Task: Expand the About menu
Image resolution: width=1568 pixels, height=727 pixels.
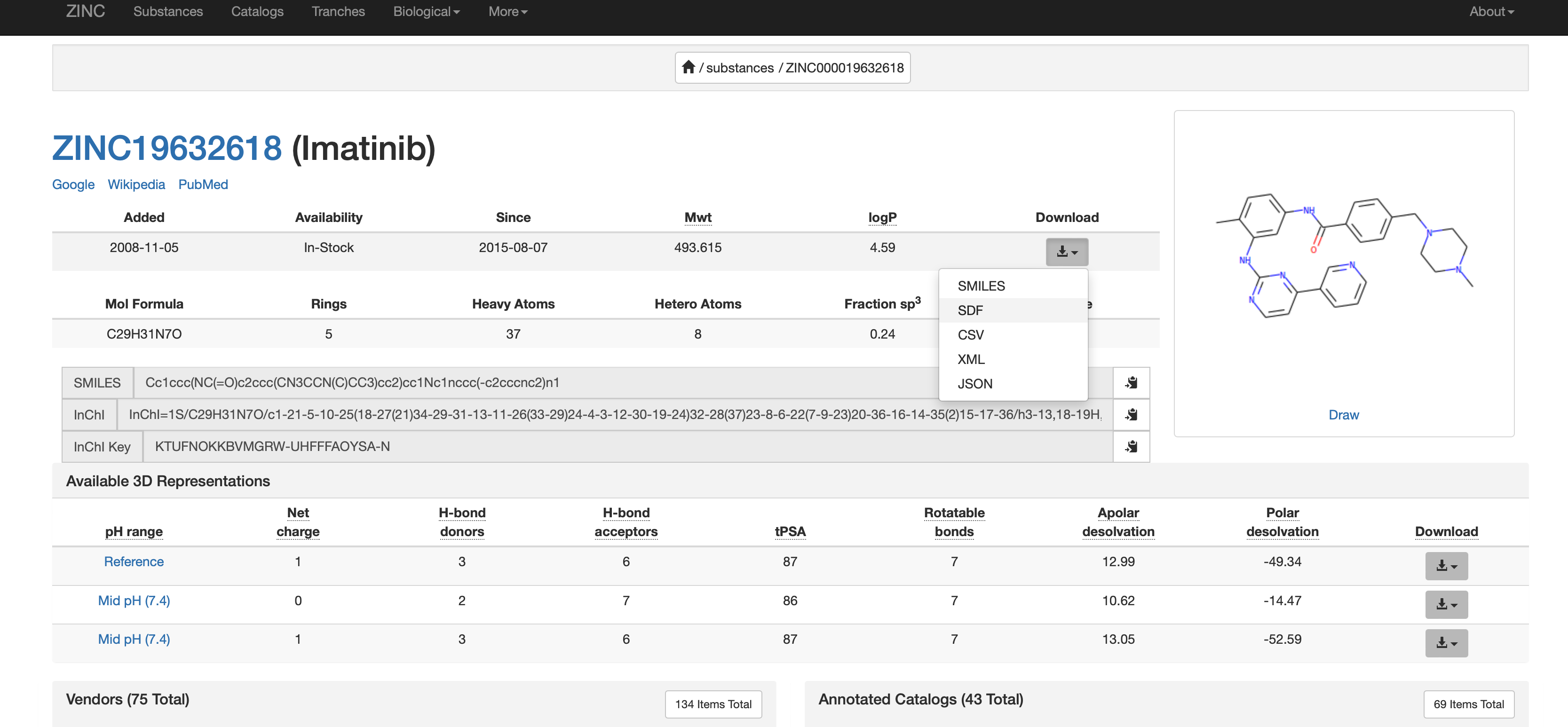Action: pyautogui.click(x=1491, y=12)
